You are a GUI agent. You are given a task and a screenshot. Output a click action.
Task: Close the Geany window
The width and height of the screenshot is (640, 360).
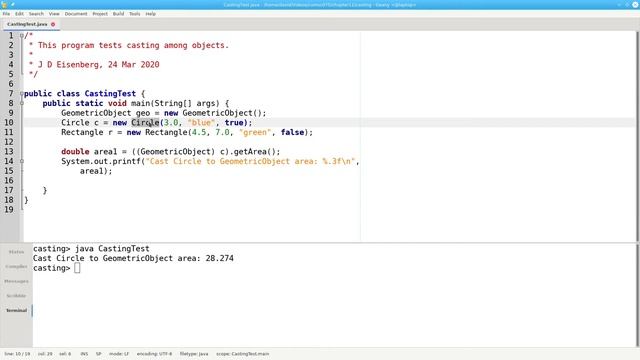(x=635, y=4)
